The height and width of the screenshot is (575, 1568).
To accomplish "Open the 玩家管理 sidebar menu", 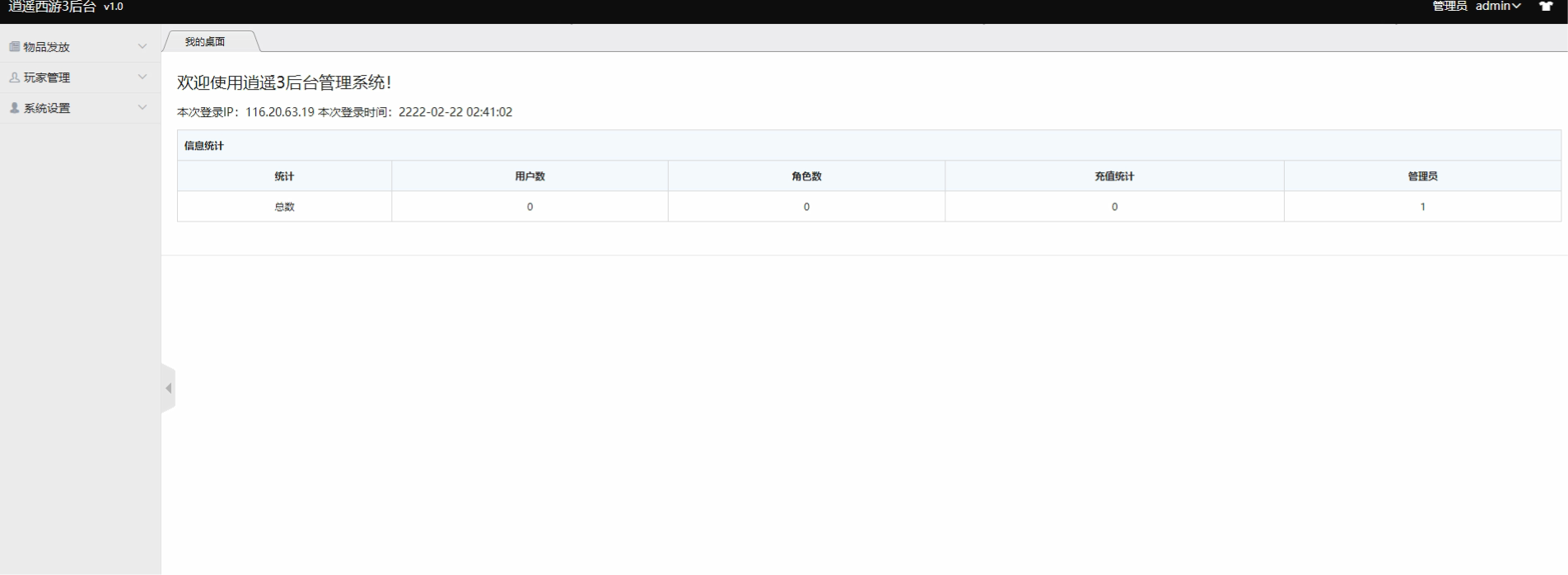I will coord(80,77).
